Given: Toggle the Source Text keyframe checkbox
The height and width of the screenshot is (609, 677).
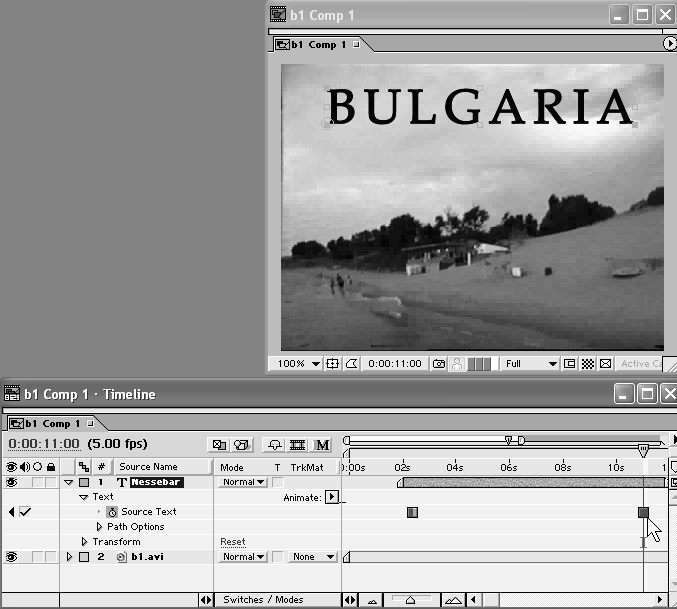Looking at the screenshot, I should [x=26, y=512].
